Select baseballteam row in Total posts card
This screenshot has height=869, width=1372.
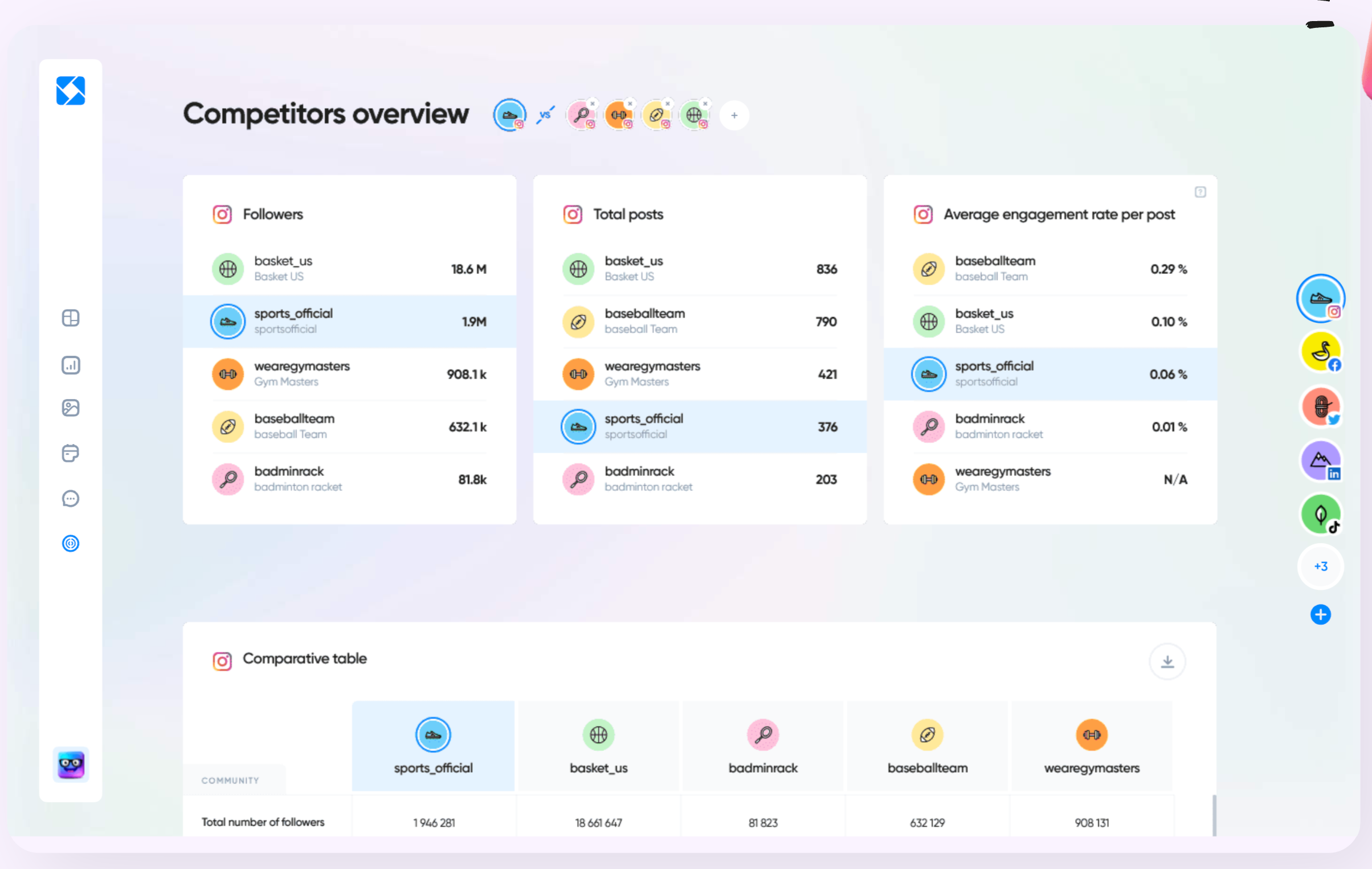tap(700, 322)
